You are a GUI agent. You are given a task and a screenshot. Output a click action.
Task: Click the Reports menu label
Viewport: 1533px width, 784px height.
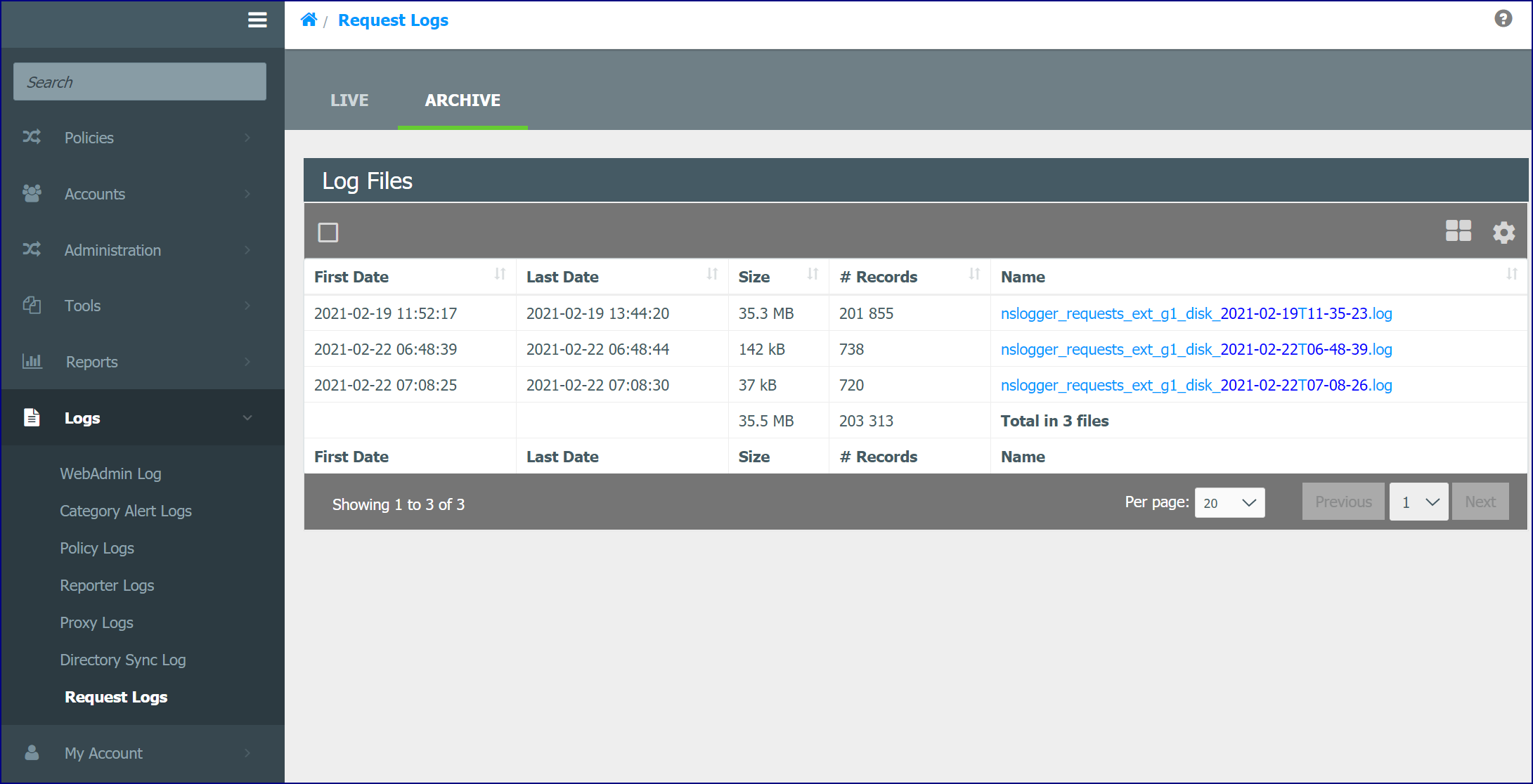(x=92, y=362)
